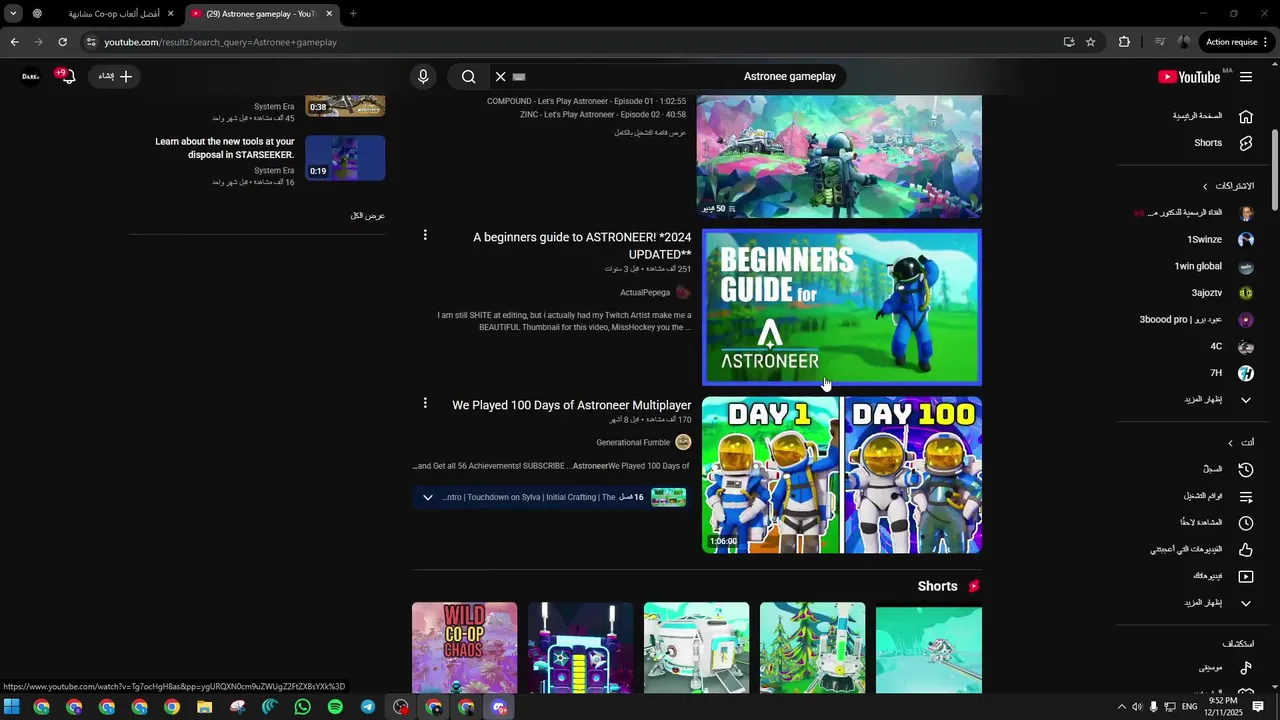
Task: Open the Wild Co-op Chaos short
Action: (x=465, y=648)
